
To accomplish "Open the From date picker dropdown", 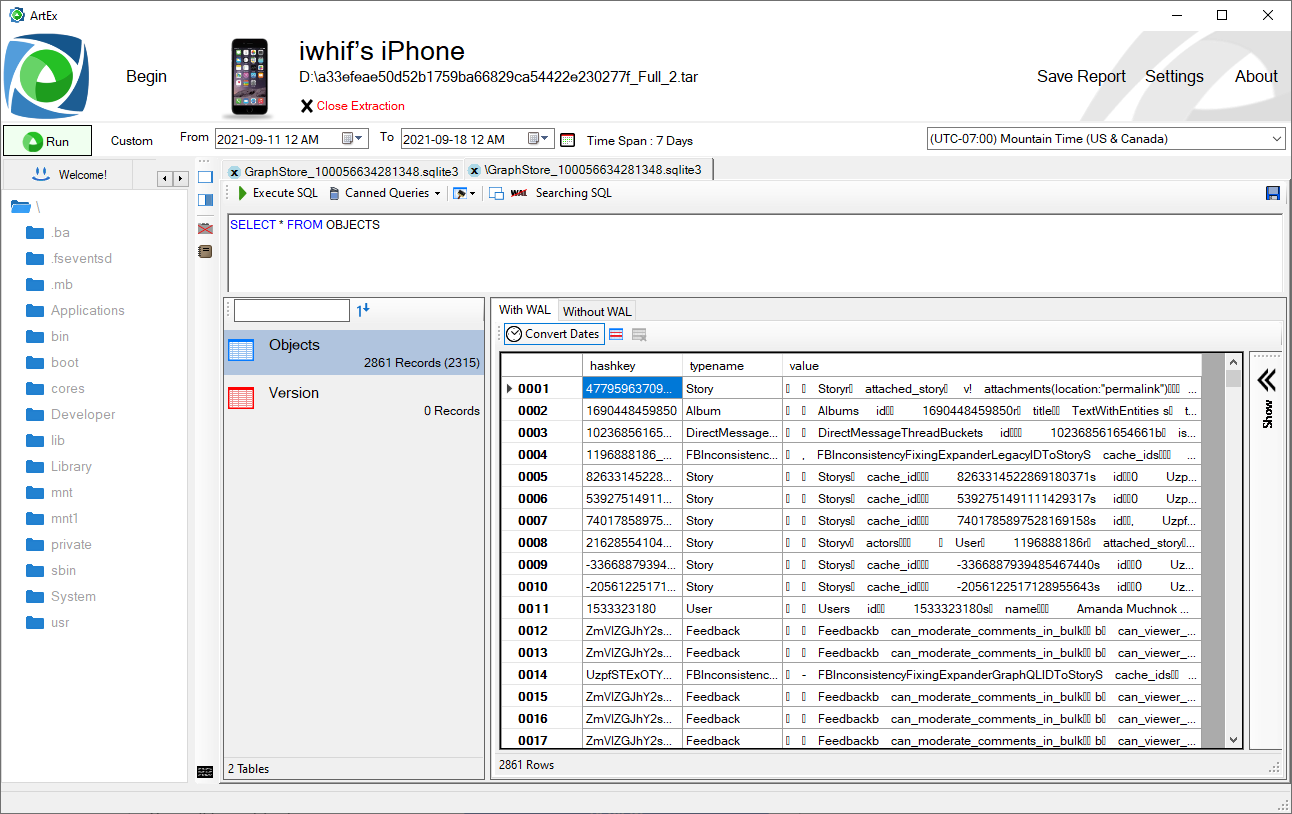I will [354, 139].
